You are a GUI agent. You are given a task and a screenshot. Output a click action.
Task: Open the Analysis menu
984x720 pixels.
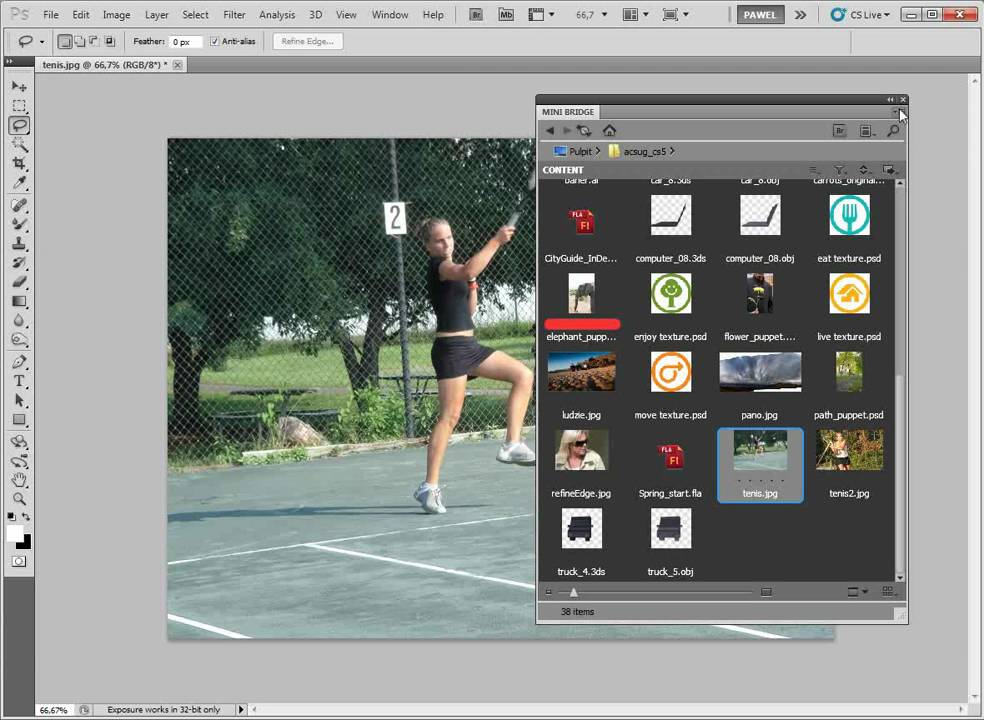pos(277,14)
